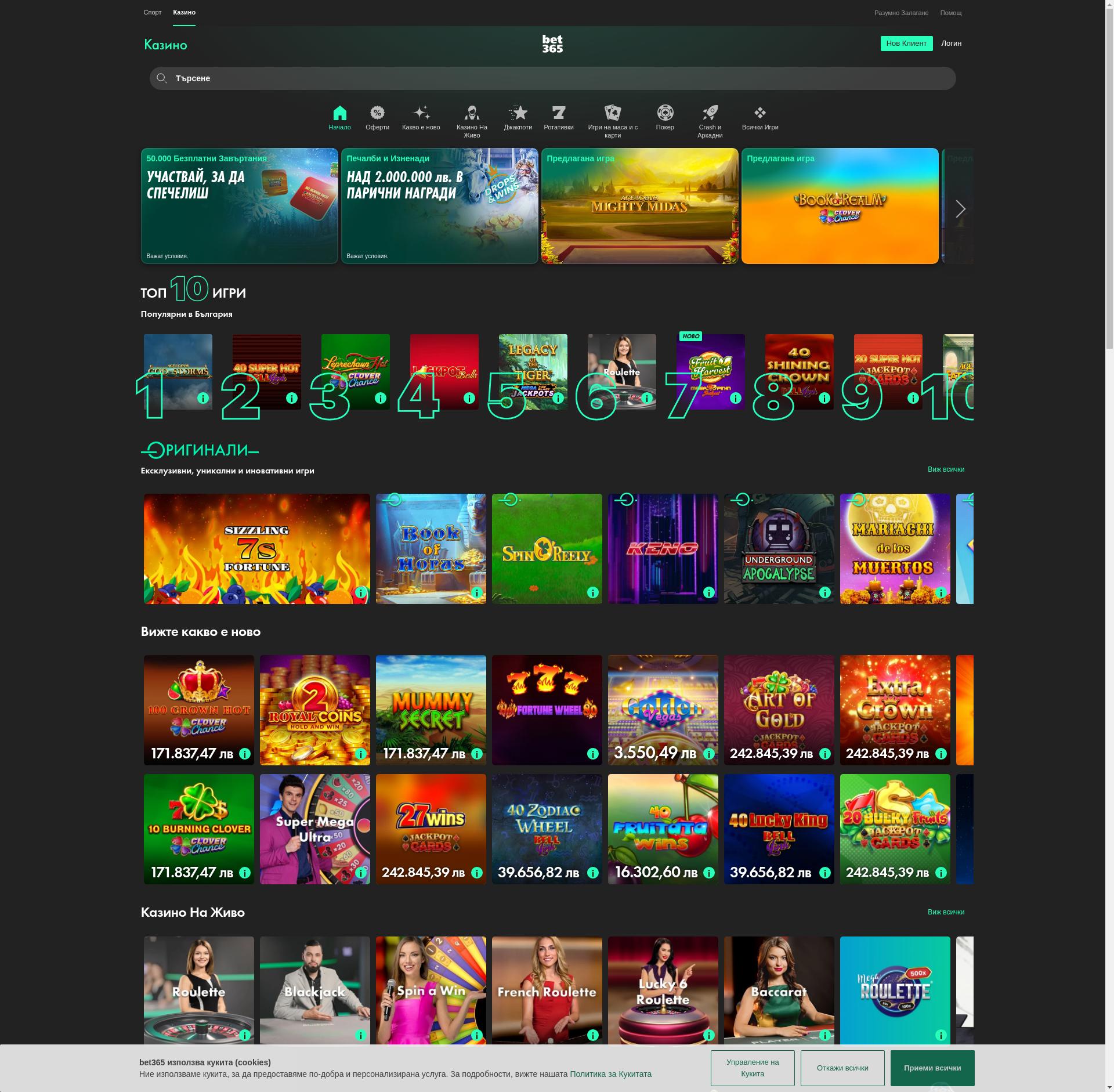The width and height of the screenshot is (1114, 1092).
Task: Click the Търсене search input field
Action: (406, 78)
